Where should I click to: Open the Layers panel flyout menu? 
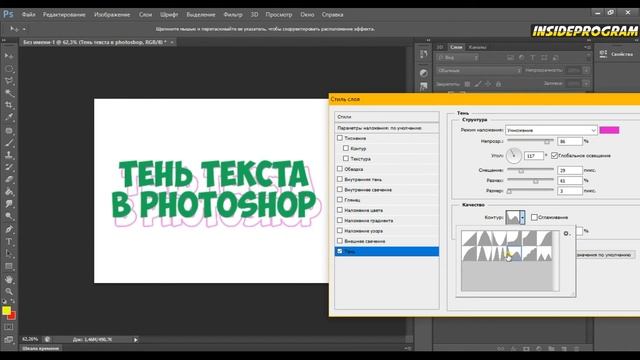(x=587, y=47)
